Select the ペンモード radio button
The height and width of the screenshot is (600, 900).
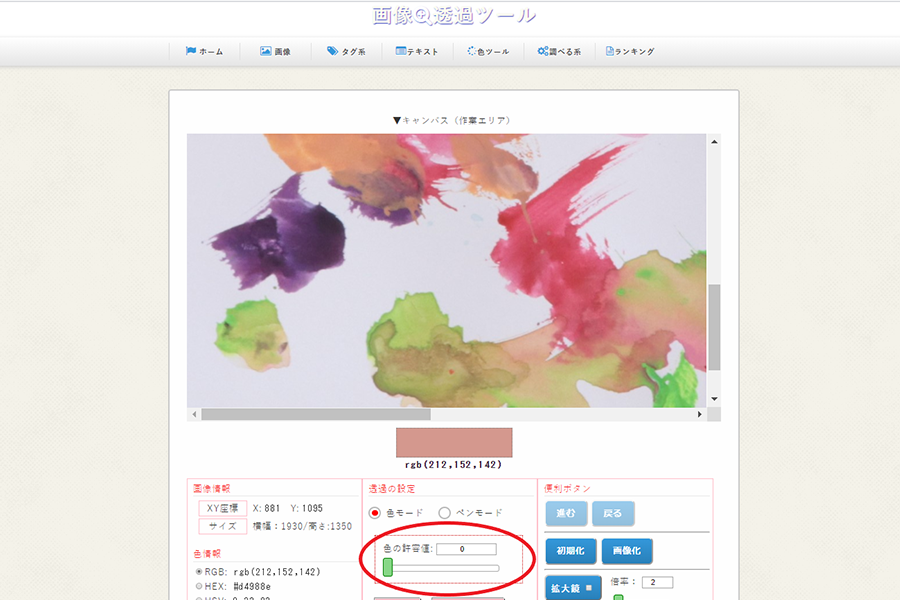[x=444, y=513]
